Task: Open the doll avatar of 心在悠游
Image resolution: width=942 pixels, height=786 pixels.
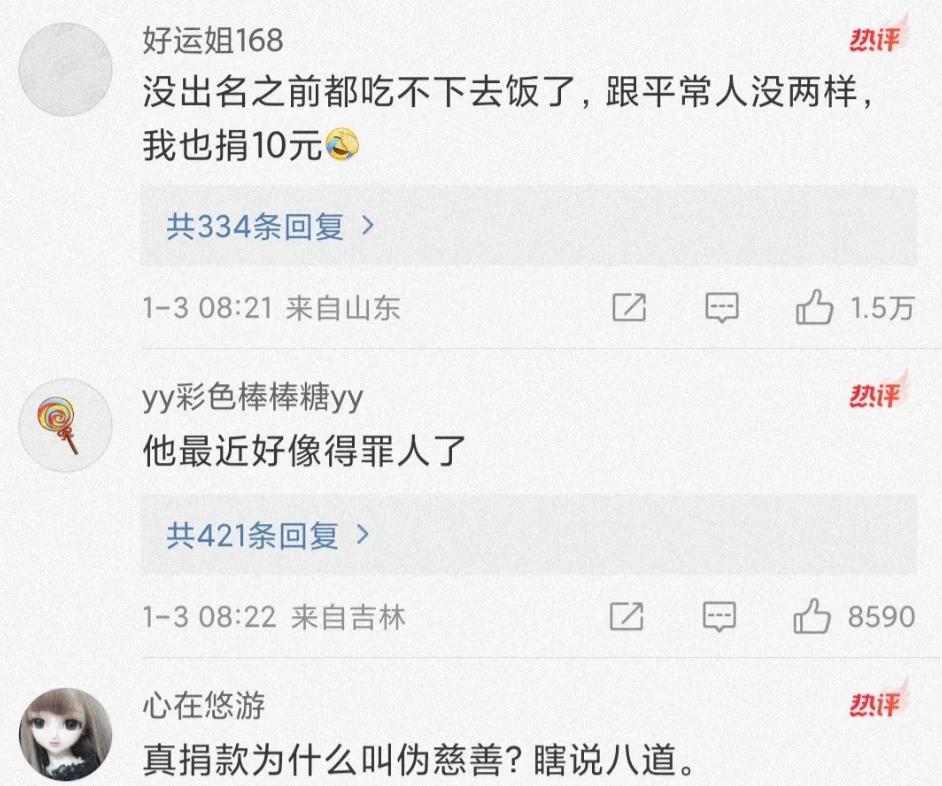Action: 65,735
